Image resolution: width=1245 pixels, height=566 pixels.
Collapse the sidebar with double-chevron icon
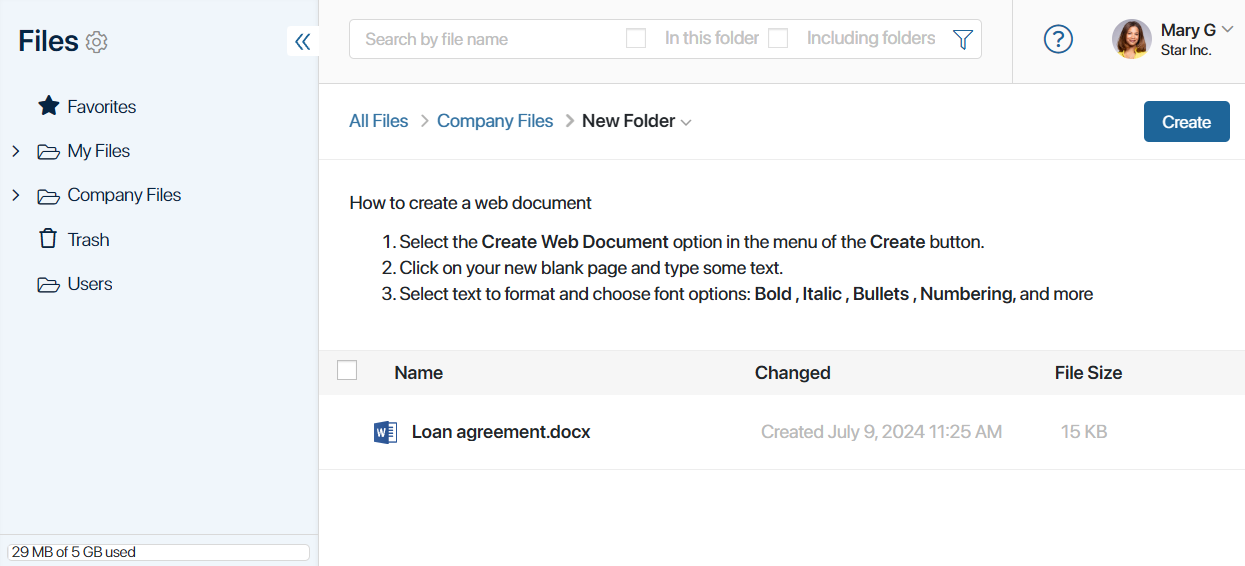303,41
